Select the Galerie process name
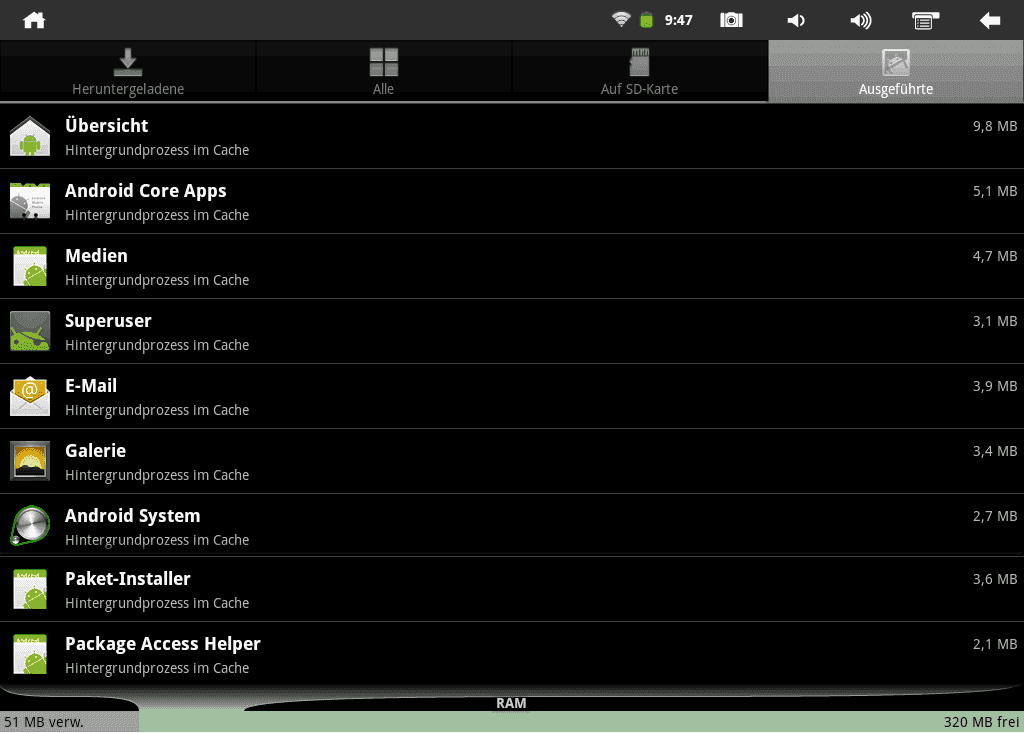The width and height of the screenshot is (1024, 733). click(x=95, y=451)
